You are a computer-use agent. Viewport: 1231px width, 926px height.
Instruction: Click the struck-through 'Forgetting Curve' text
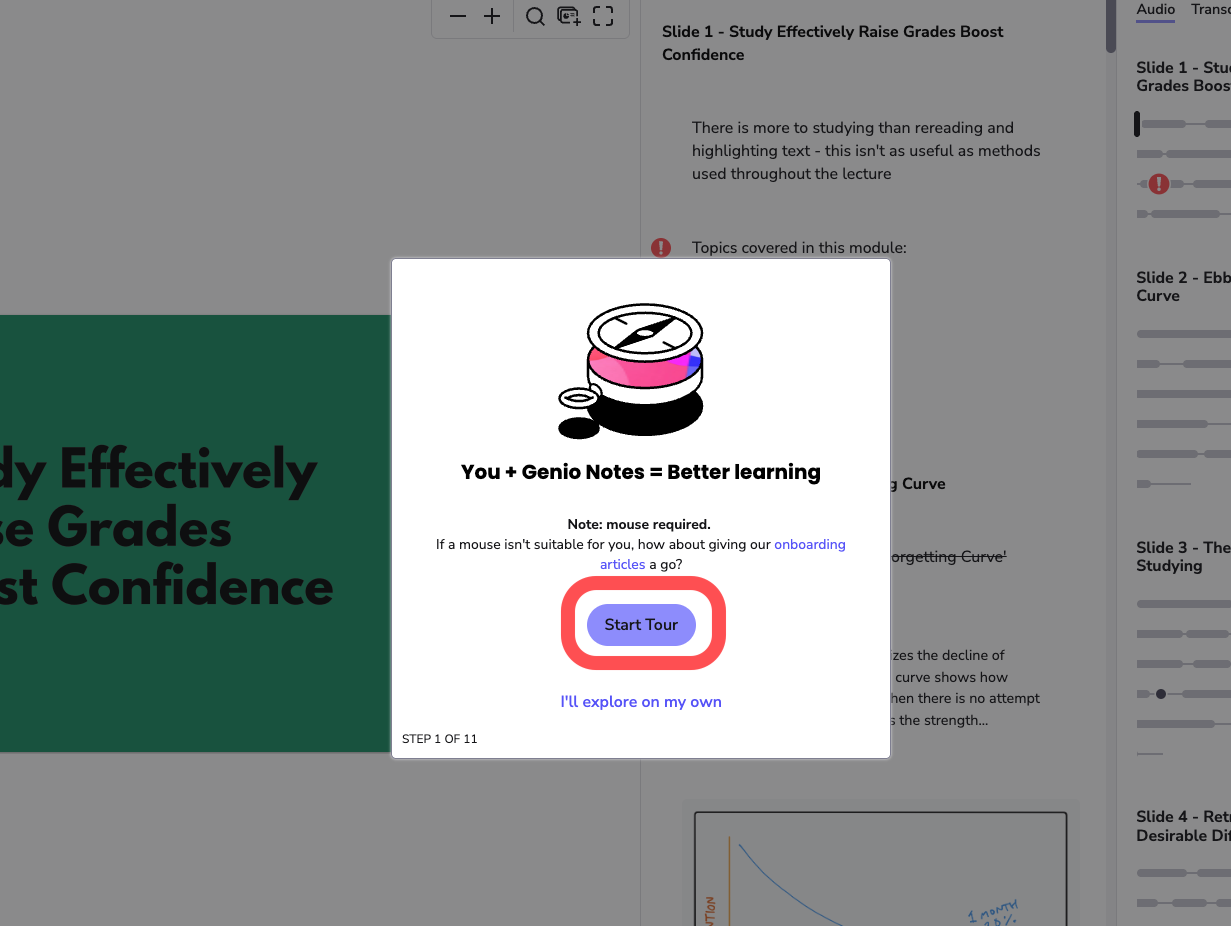tap(947, 556)
